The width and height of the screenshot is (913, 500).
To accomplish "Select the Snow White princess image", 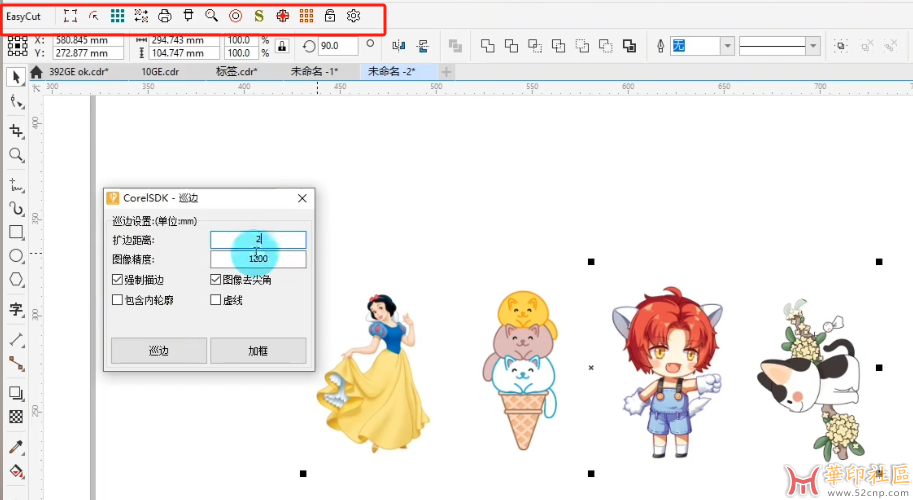I will (374, 373).
